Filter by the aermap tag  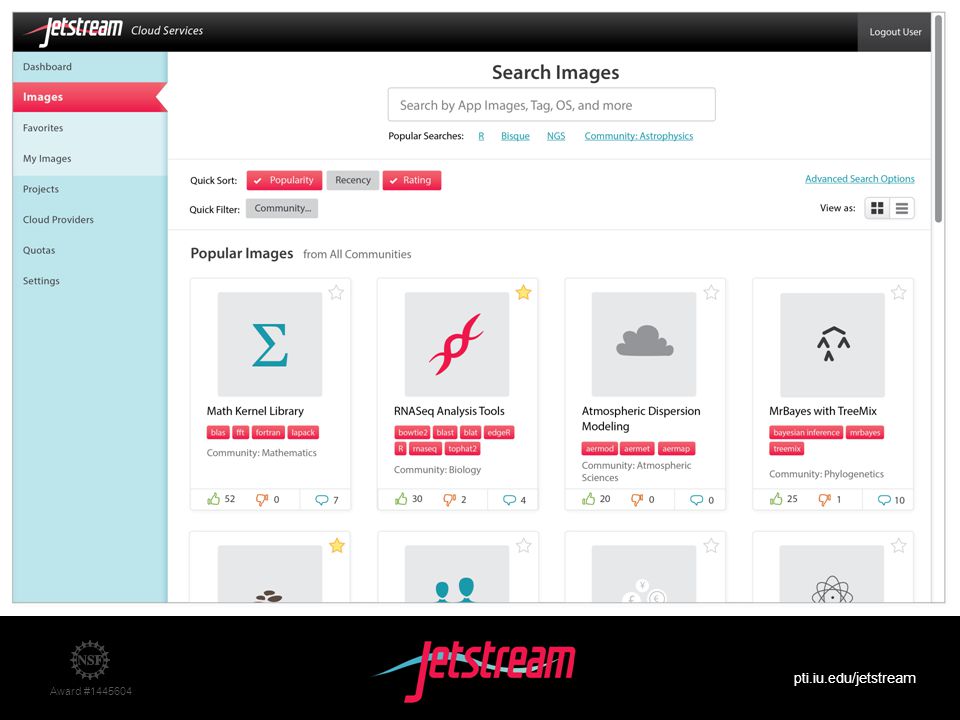pos(676,449)
